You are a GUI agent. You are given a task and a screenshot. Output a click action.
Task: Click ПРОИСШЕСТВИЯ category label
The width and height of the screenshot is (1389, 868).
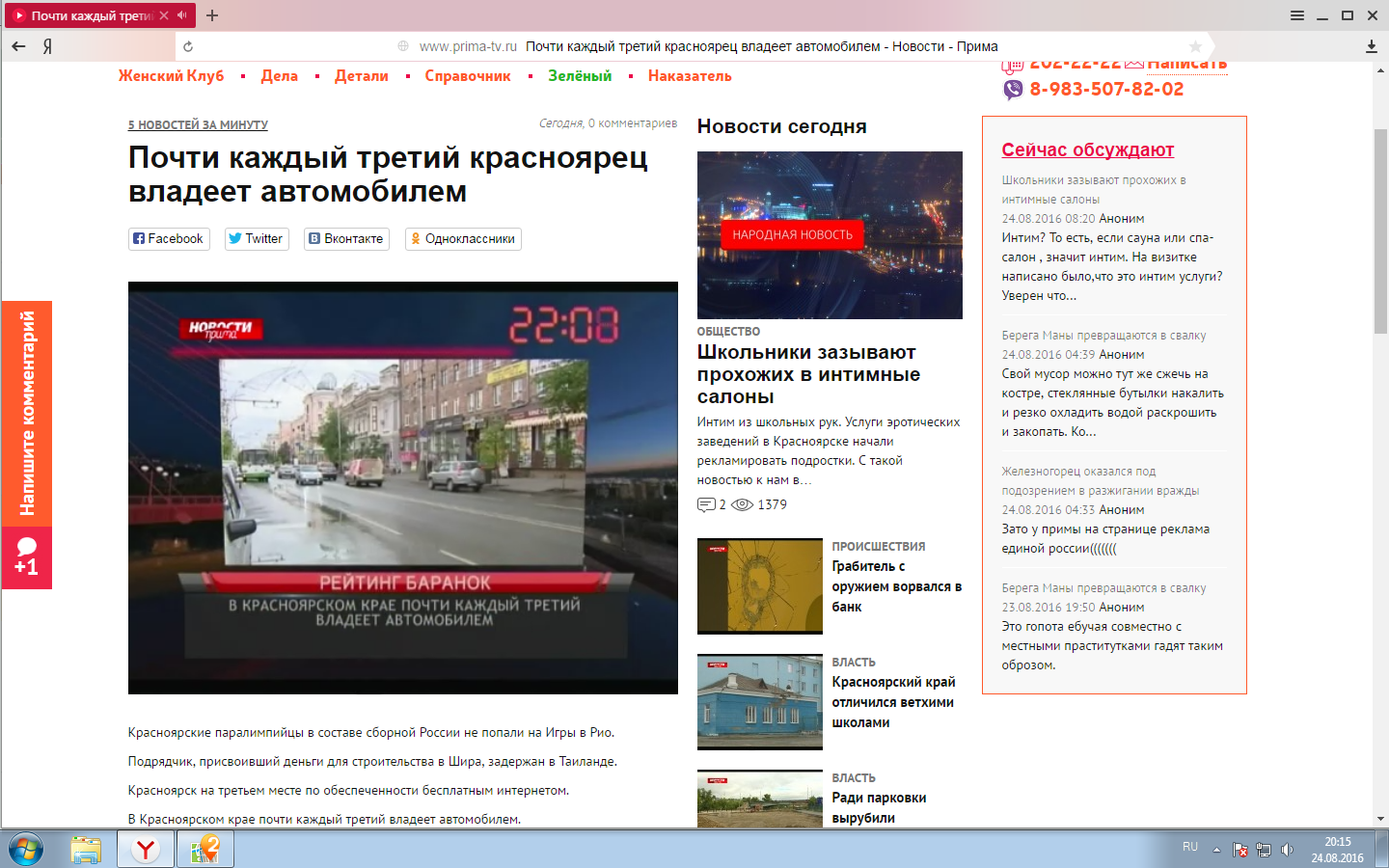click(x=879, y=547)
